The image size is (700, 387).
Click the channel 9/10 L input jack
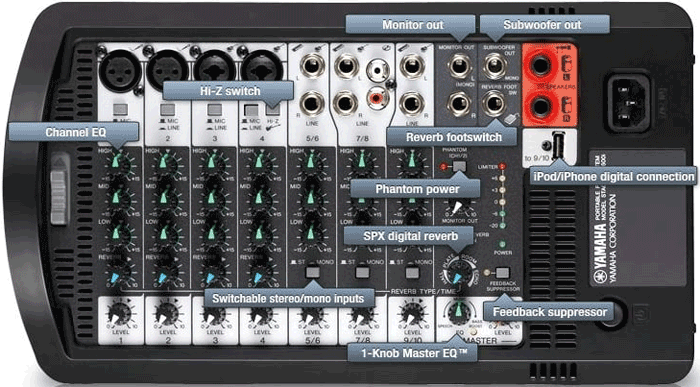pos(412,66)
